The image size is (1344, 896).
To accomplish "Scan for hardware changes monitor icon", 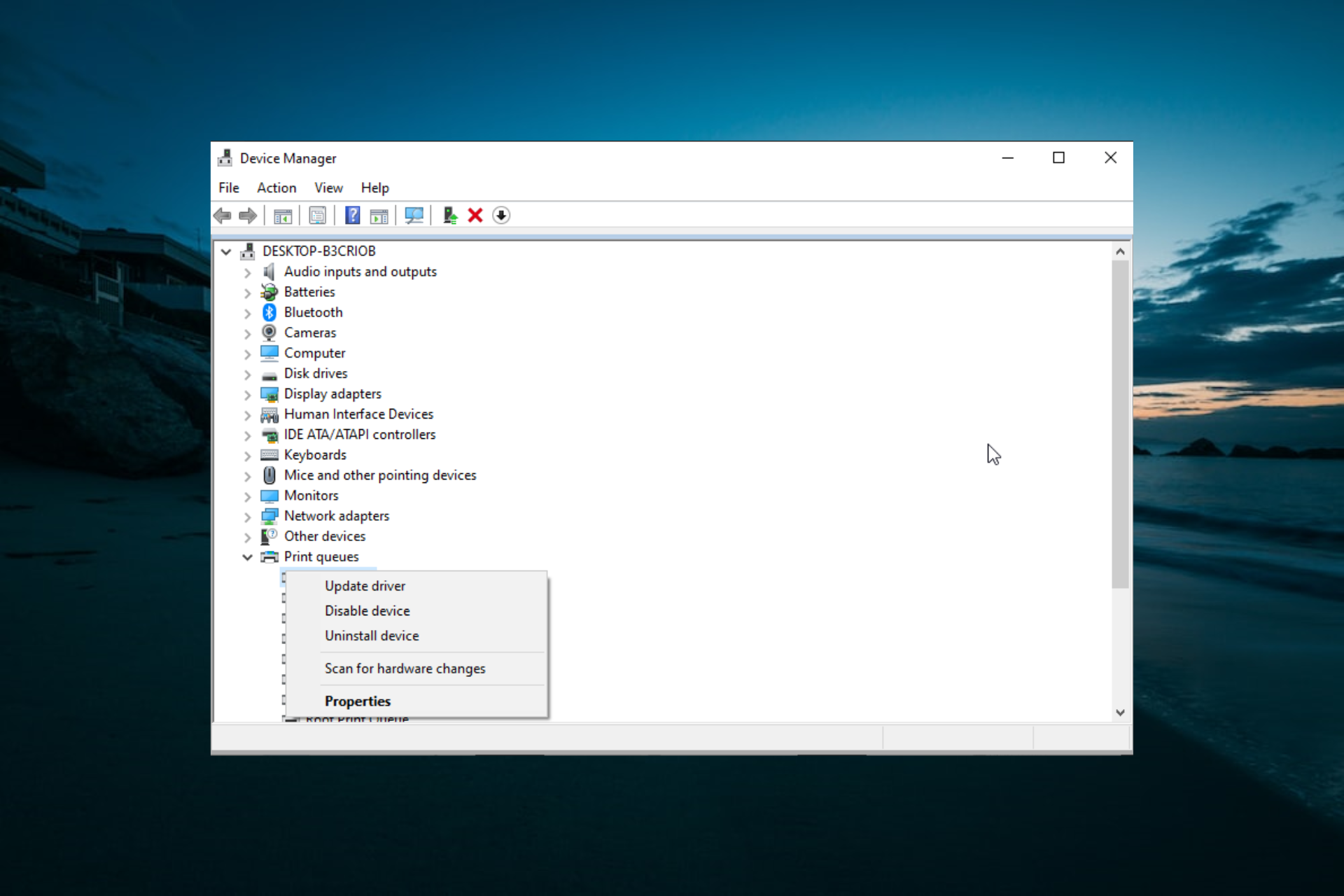I will coord(414,216).
